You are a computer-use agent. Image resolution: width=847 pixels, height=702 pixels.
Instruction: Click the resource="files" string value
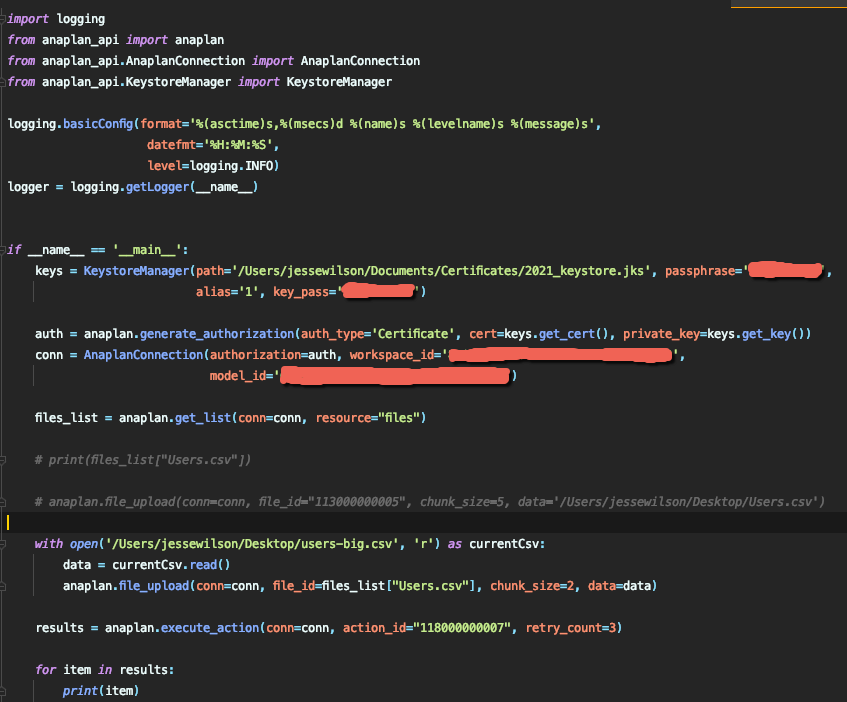click(399, 418)
